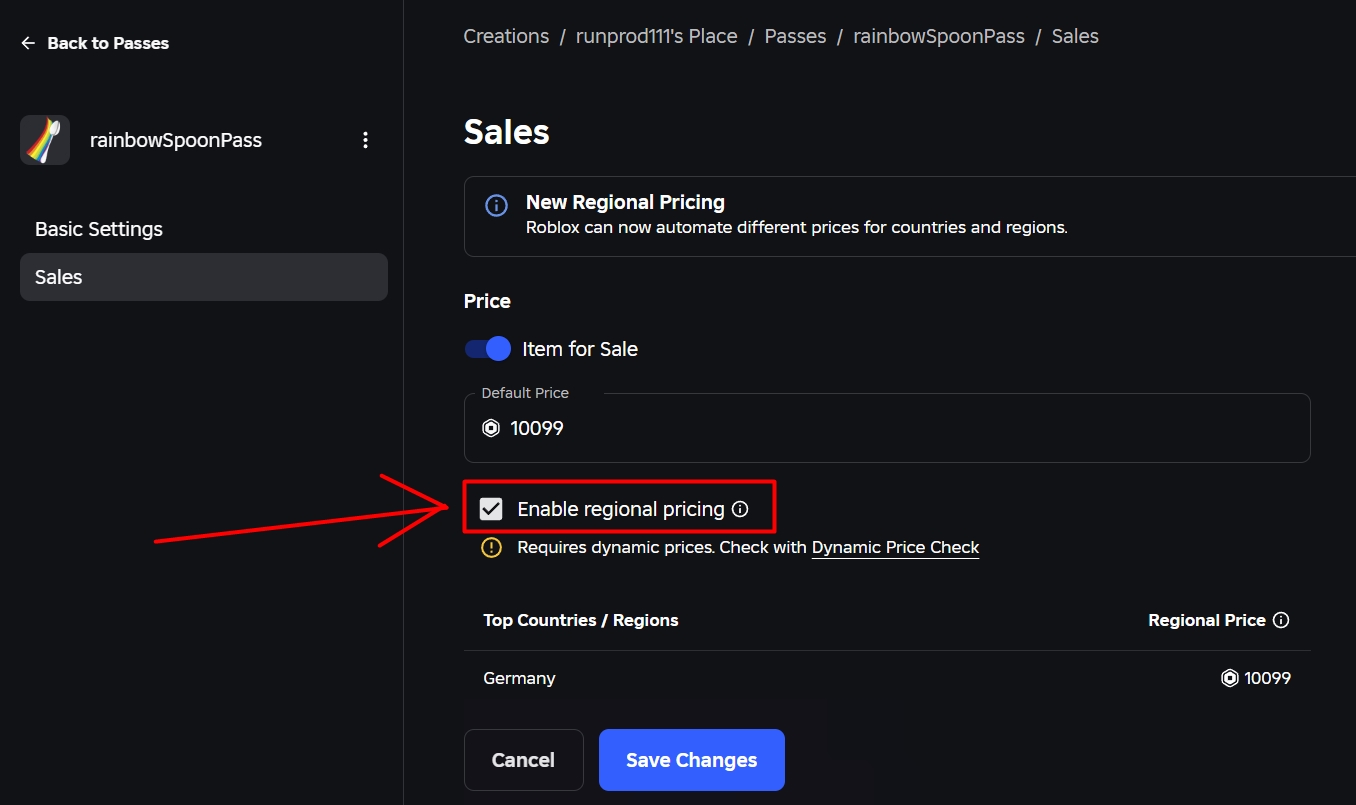Toggle the Item for Sale switch
This screenshot has height=805, width=1356.
click(x=488, y=349)
